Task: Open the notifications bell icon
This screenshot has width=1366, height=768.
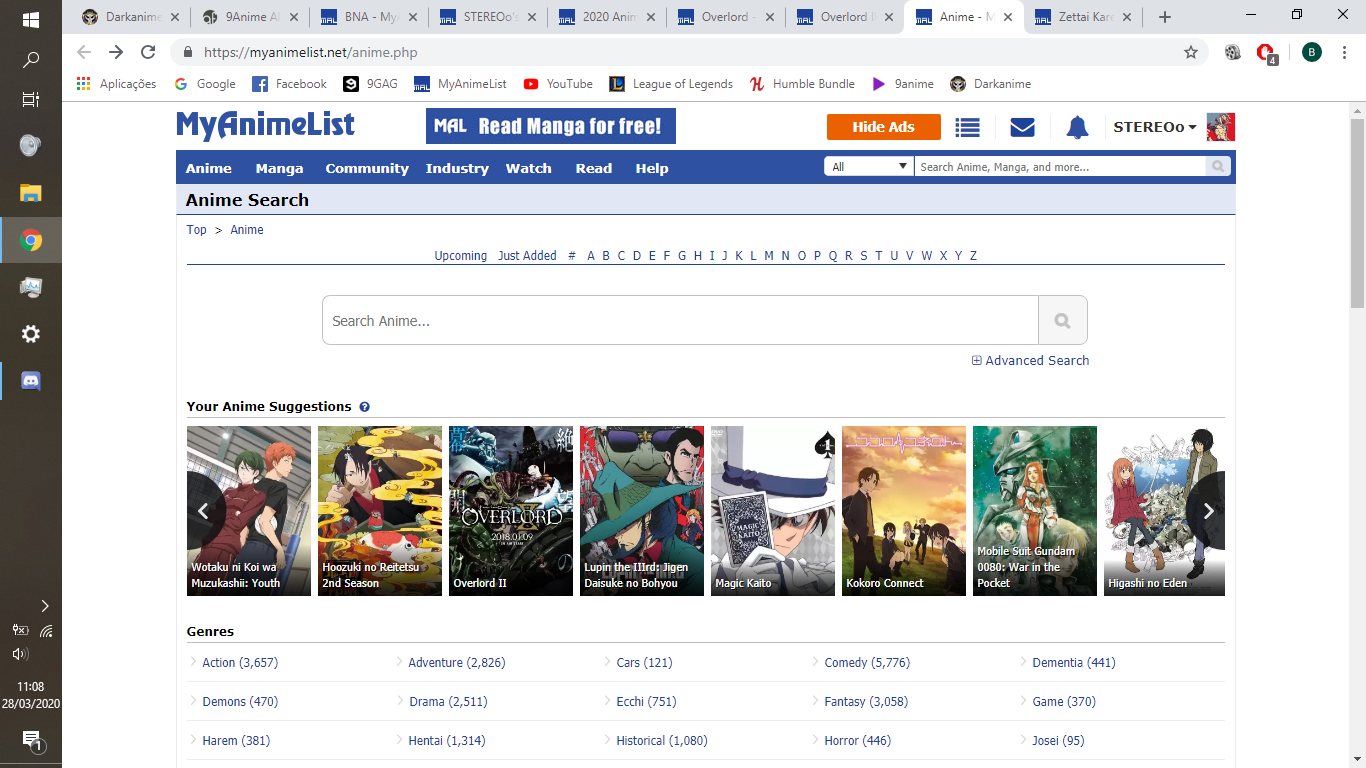Action: coord(1077,127)
